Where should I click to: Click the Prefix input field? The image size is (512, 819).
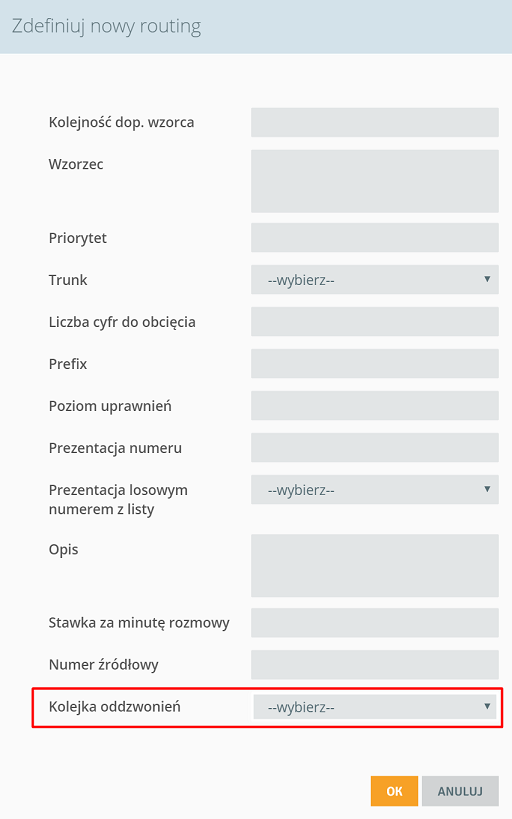(375, 364)
